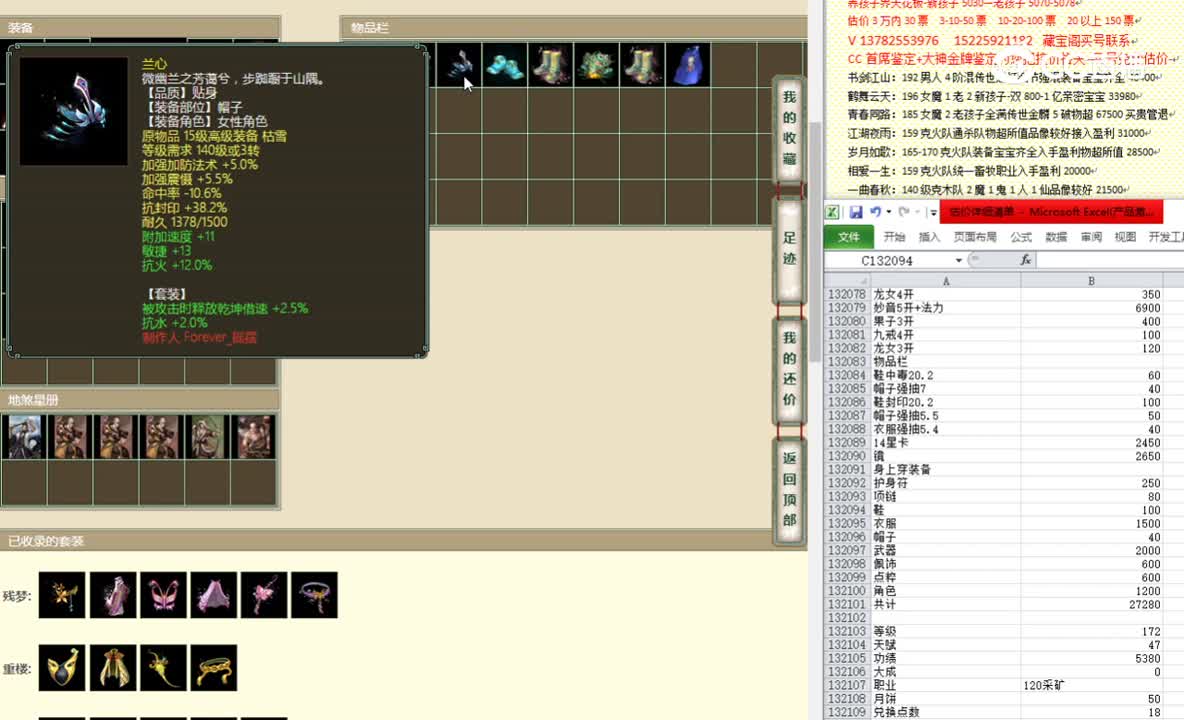Switch to the 公式 ribbon tab

(x=1021, y=237)
